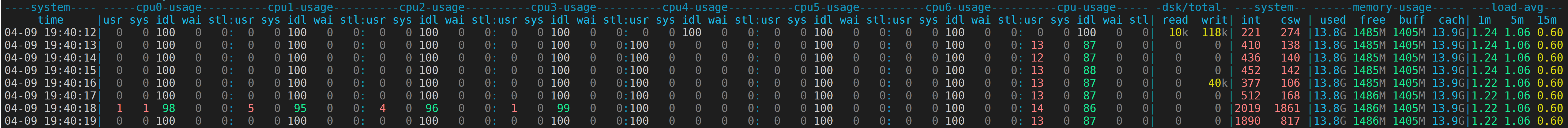Screen dimensions: 1568x128
Task: Select the context switch value 140
Action: [1290, 58]
